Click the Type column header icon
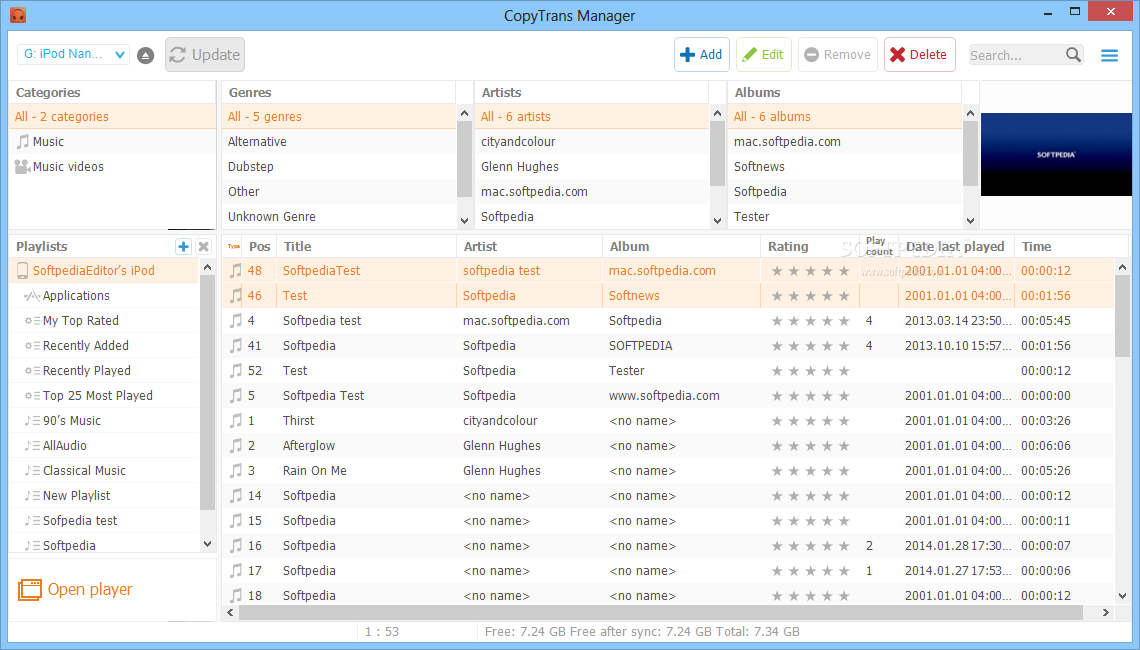The image size is (1140, 650). (x=233, y=246)
